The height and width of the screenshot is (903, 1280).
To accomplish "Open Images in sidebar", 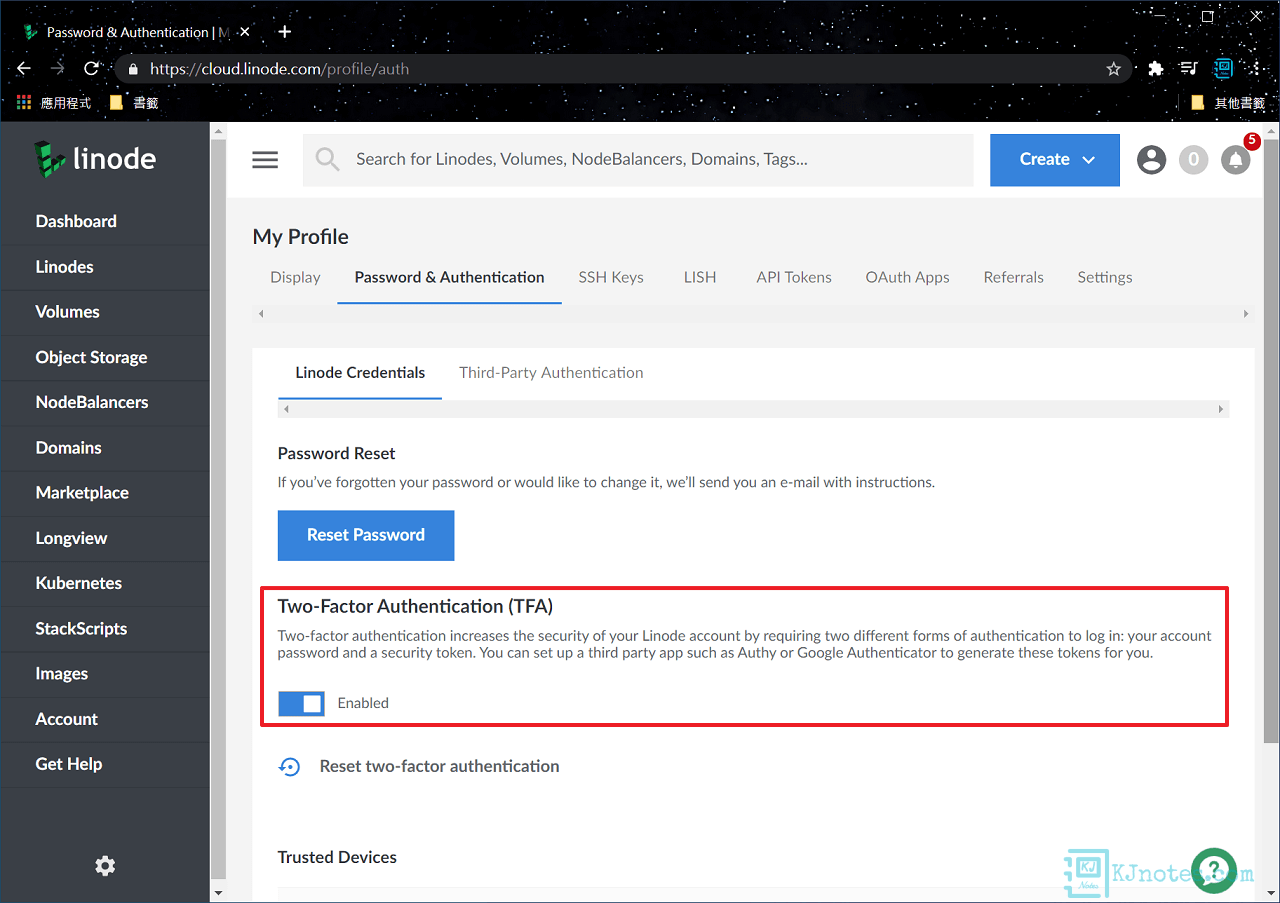I will coord(105,674).
